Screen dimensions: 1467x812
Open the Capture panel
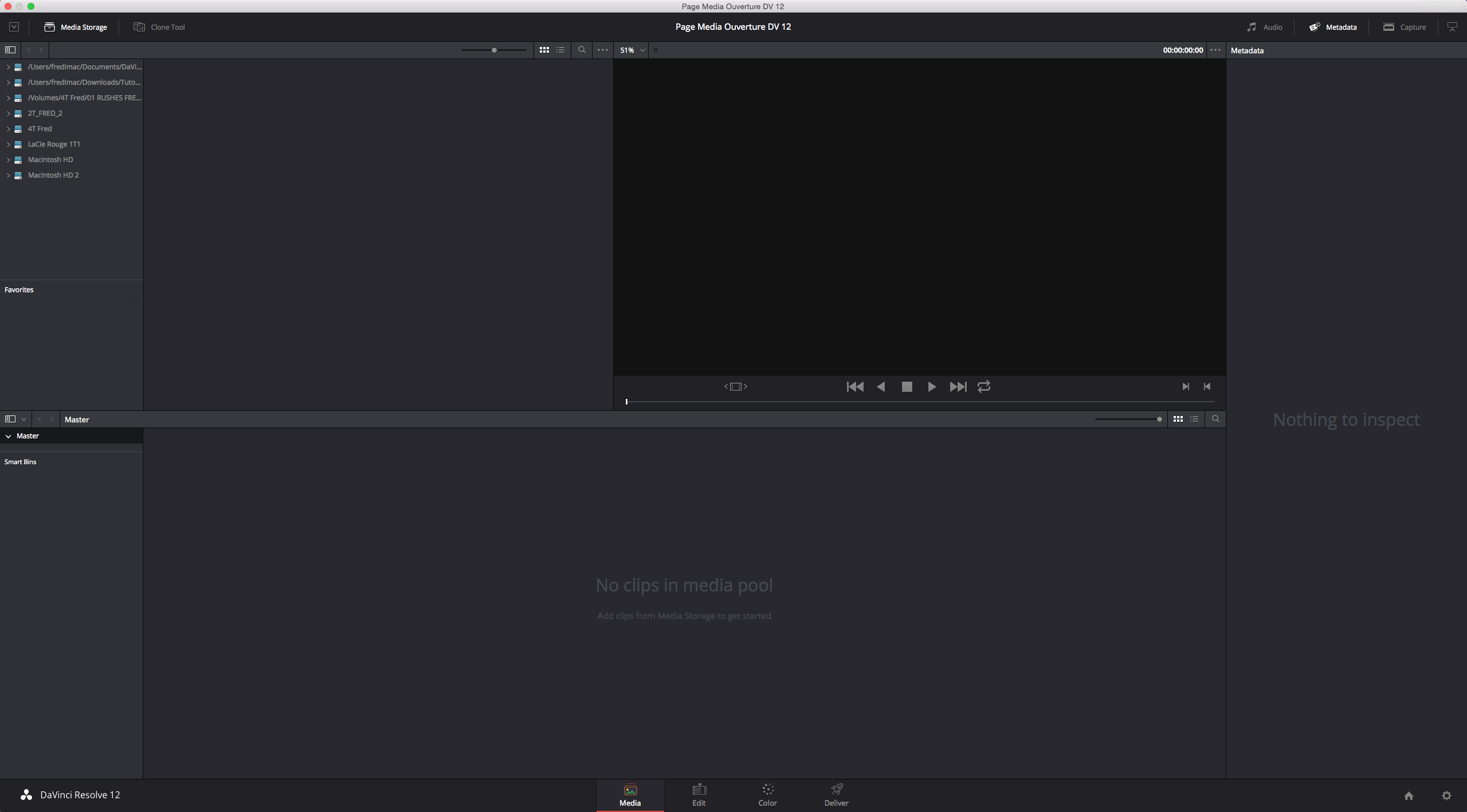[1405, 26]
